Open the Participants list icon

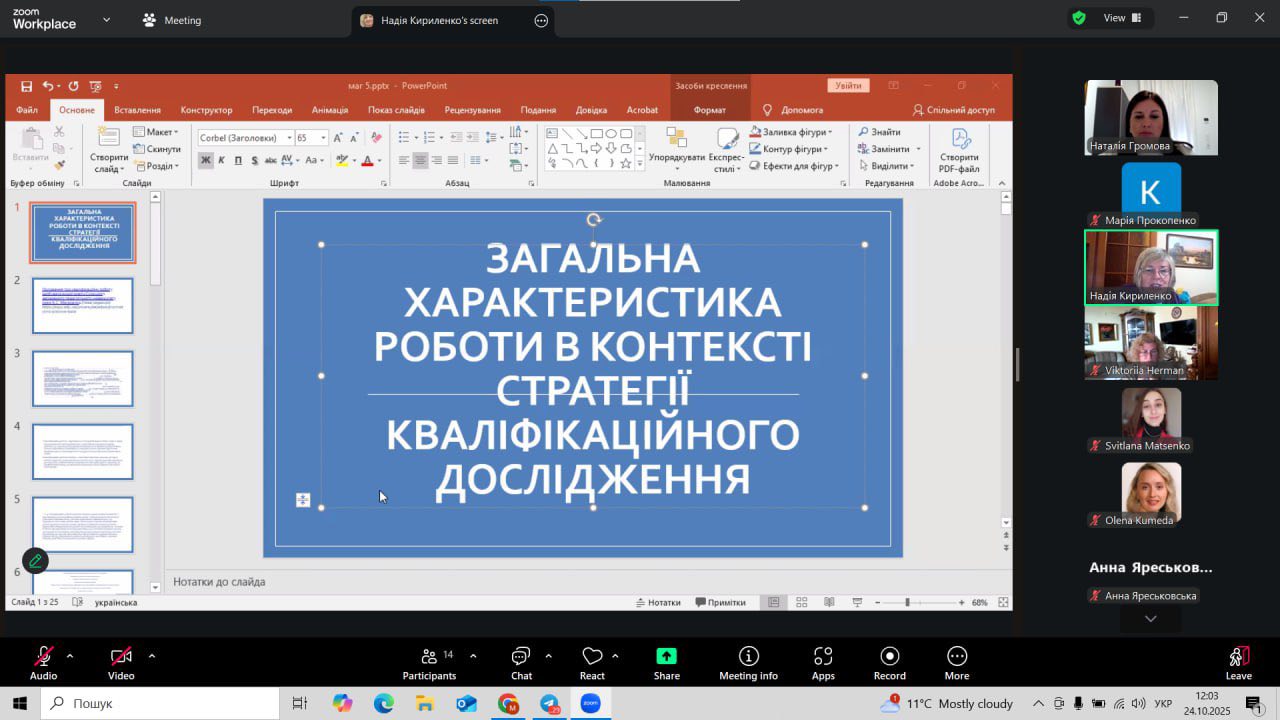tap(430, 657)
